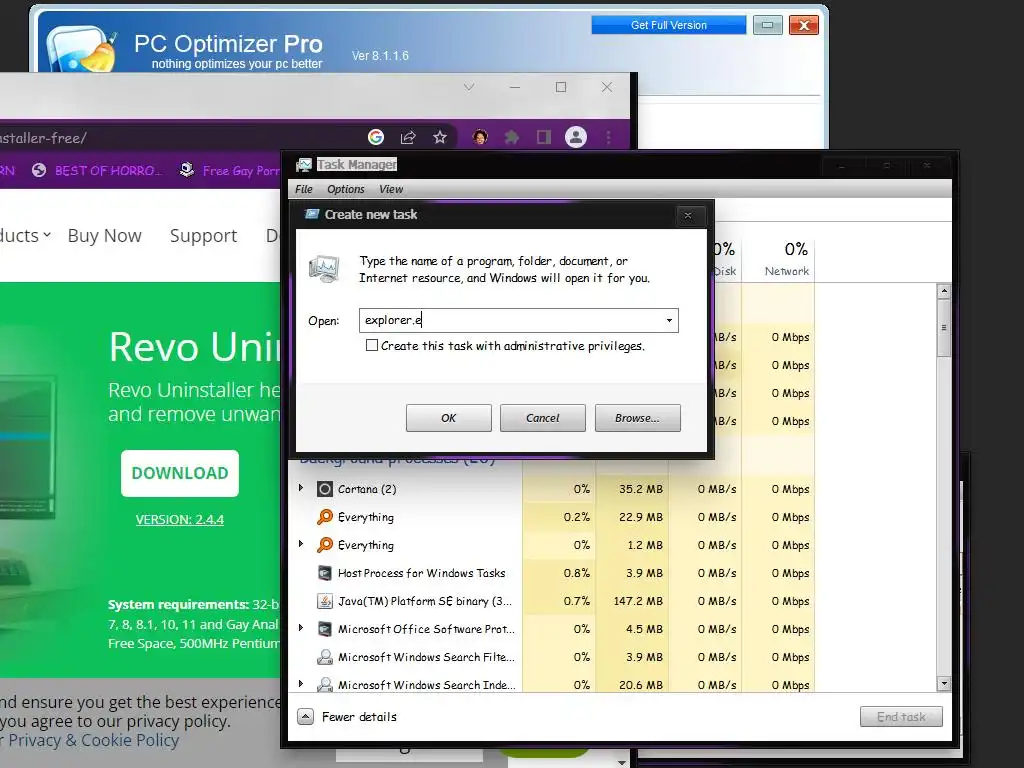This screenshot has width=1024, height=768.
Task: Open Chrome's three-dot menu
Action: click(x=608, y=137)
